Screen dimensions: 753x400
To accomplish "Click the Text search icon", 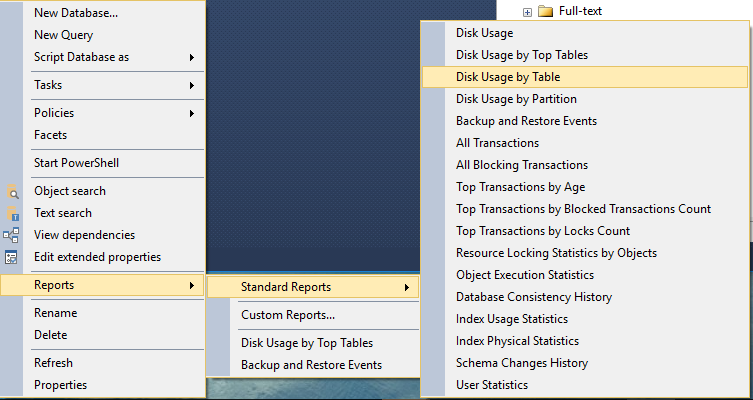I will (12, 213).
